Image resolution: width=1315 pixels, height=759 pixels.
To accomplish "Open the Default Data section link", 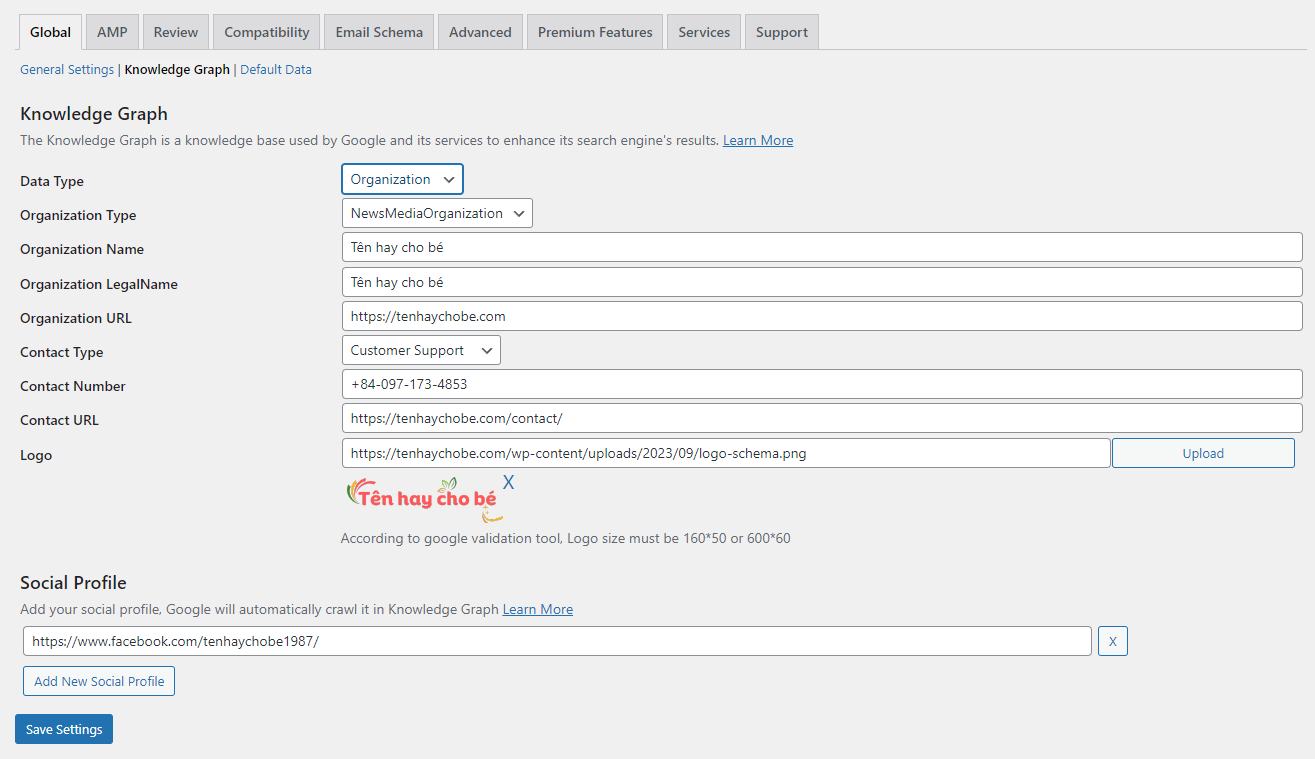I will click(x=276, y=70).
